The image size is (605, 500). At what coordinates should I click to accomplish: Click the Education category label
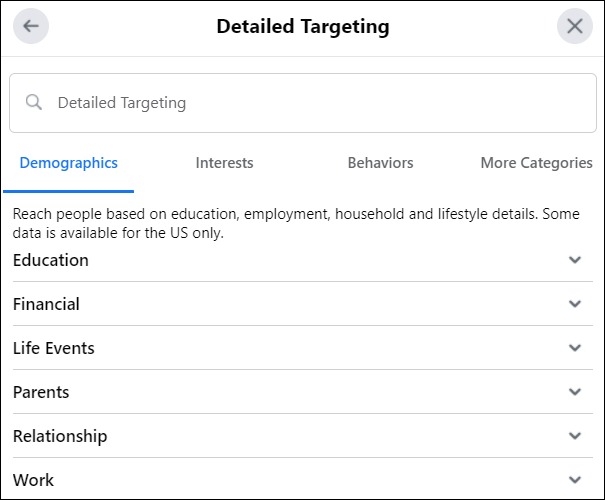coord(51,260)
